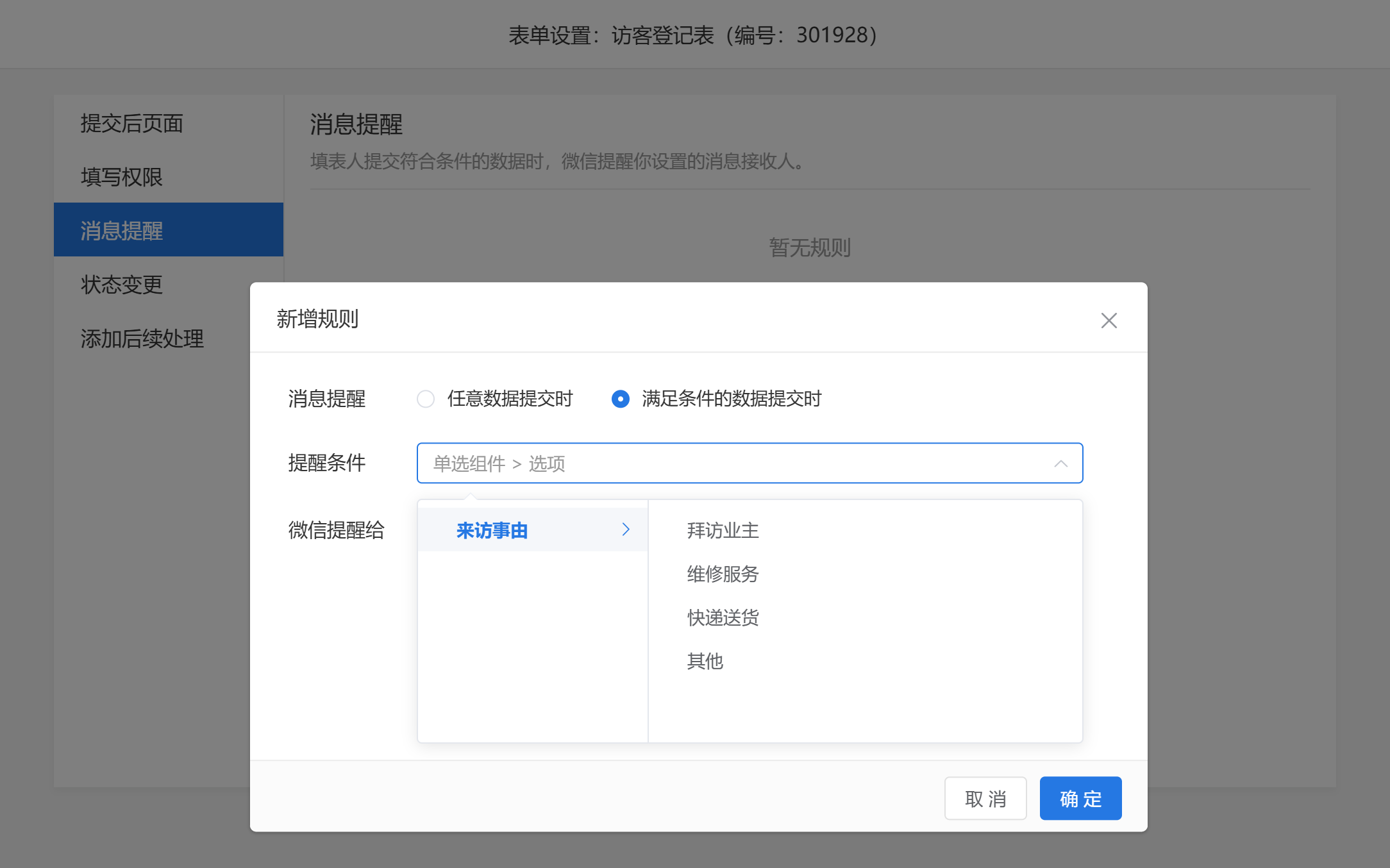
Task: Collapse dropdown via up chevron in 提醒条件
Action: 1060,463
